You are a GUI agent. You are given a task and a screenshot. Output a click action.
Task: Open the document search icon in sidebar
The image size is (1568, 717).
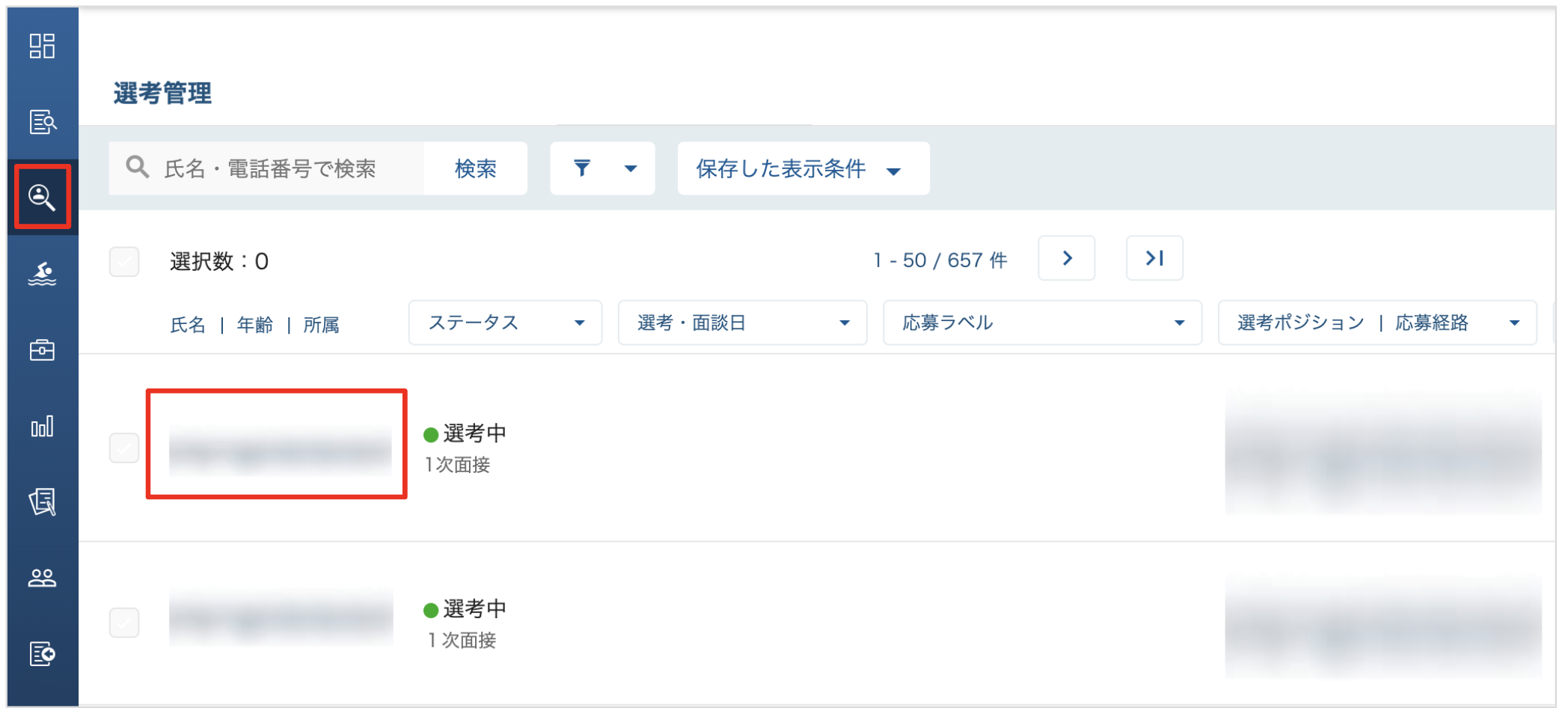(42, 121)
